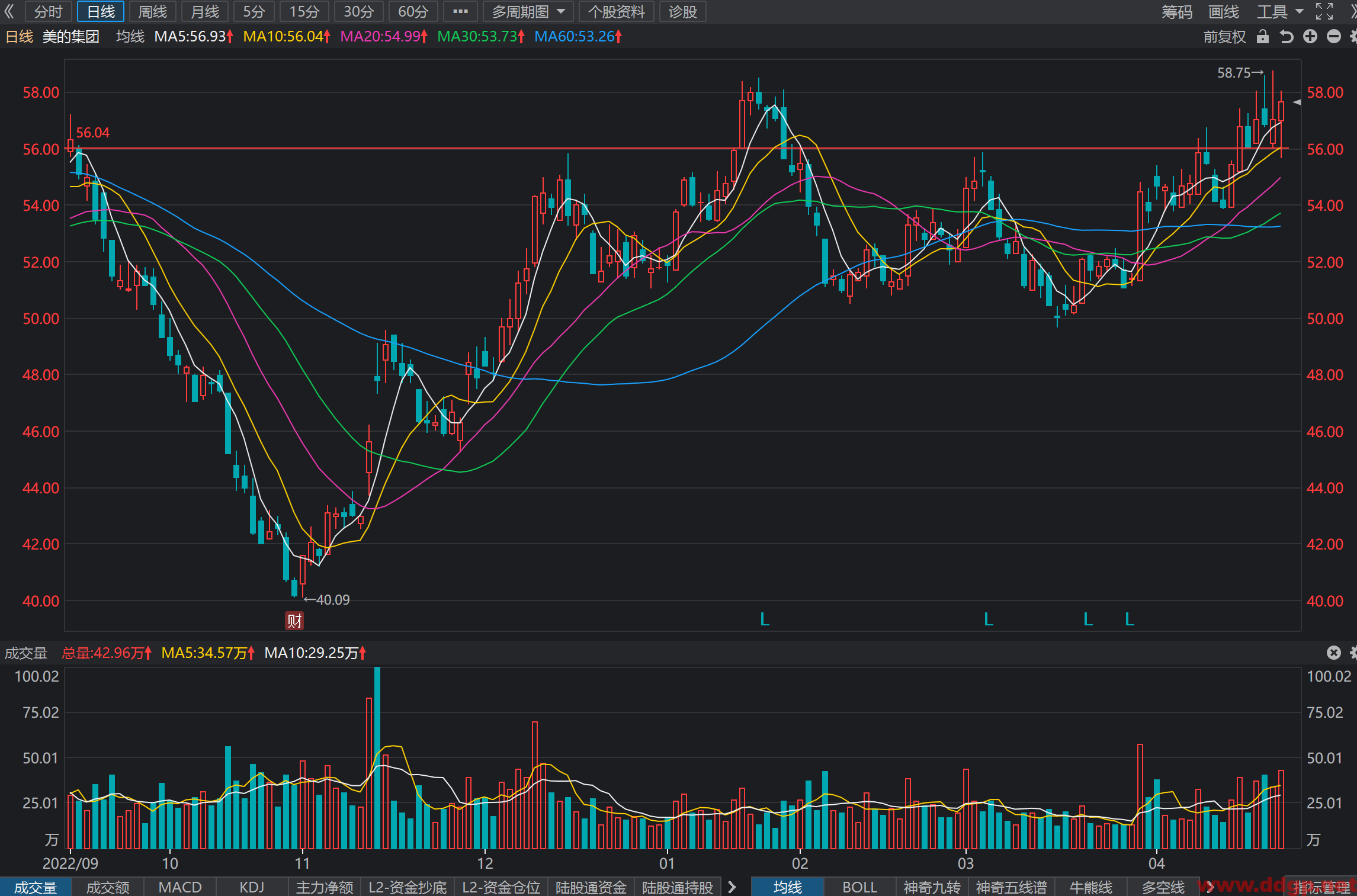The image size is (1357, 896).
Task: Select the 成交额 indicator tab
Action: [x=108, y=887]
